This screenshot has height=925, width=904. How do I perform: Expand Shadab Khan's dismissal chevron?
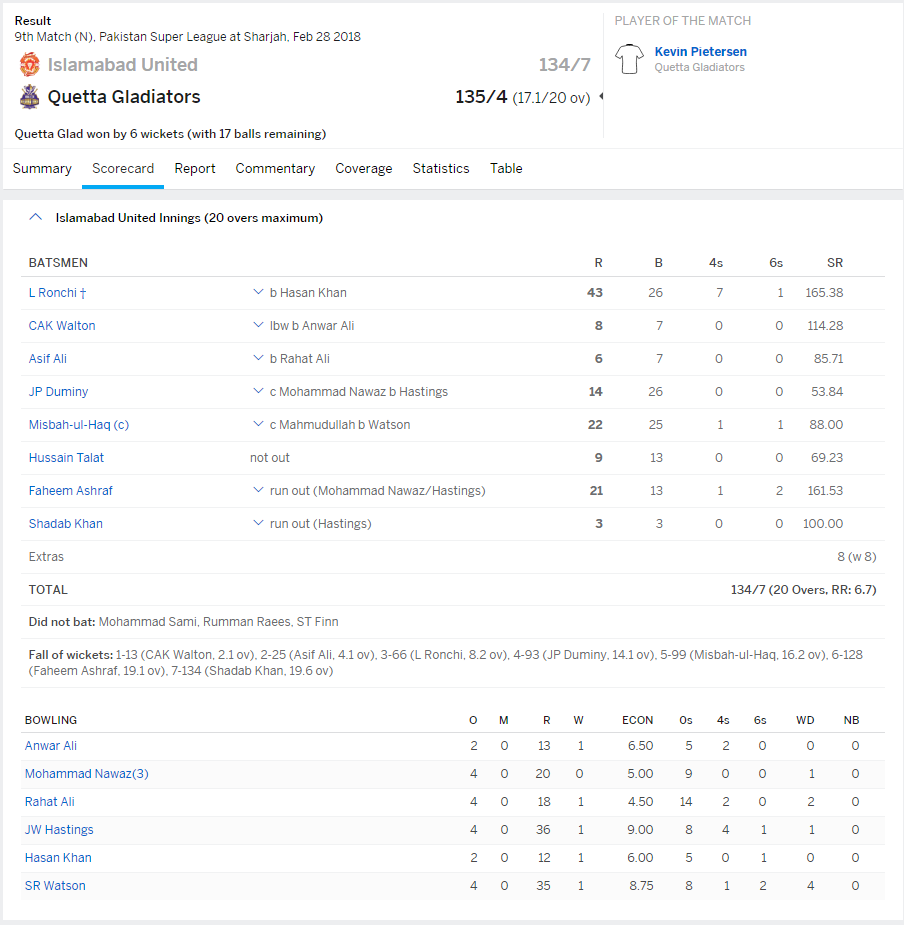(259, 523)
